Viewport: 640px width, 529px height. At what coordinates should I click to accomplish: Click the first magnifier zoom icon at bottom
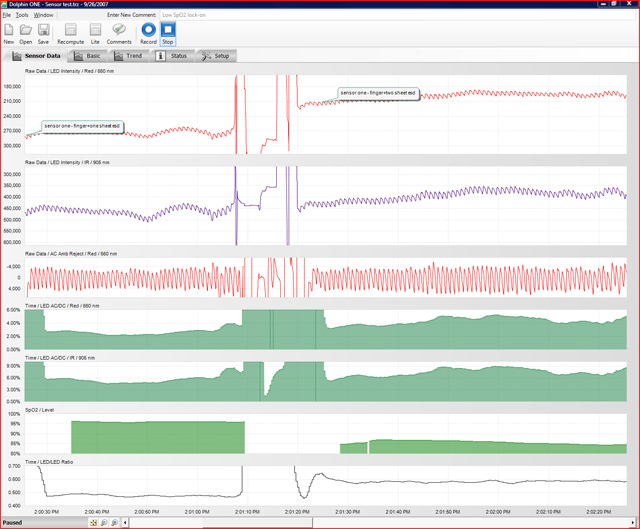[106, 523]
